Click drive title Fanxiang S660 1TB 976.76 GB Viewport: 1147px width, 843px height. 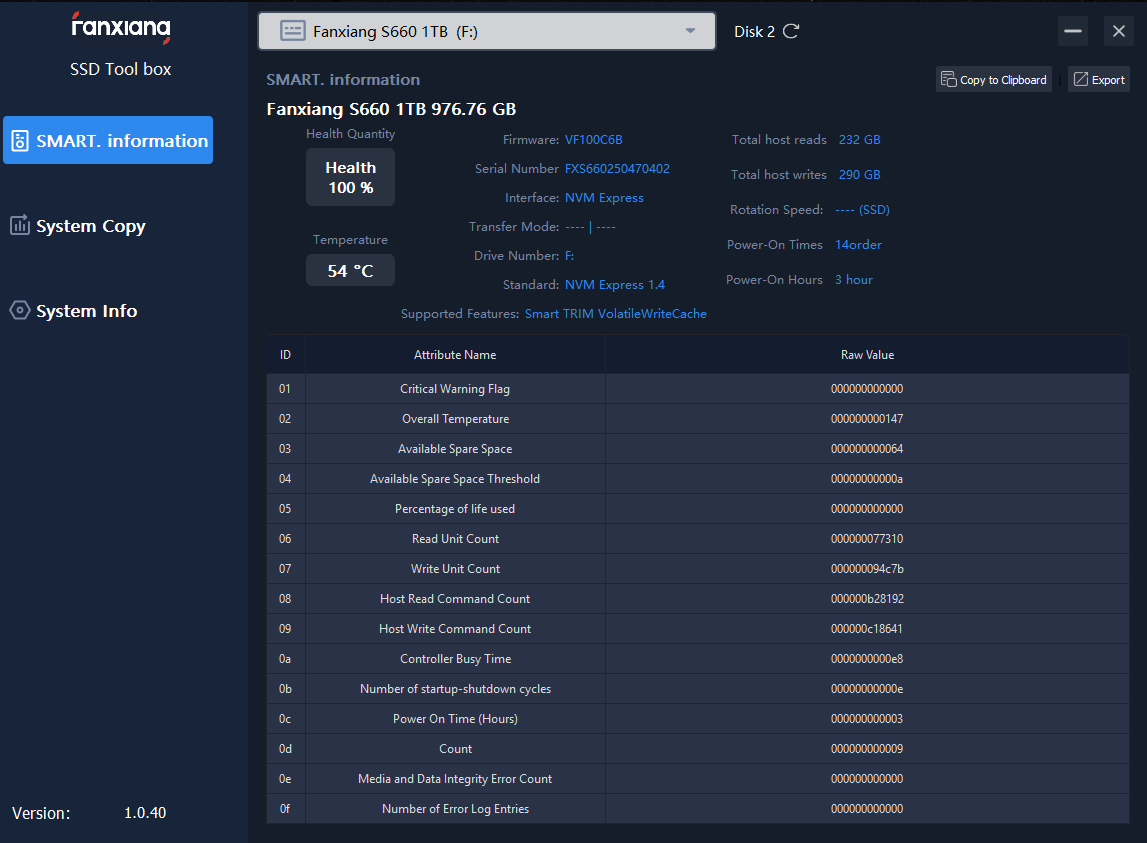[391, 109]
